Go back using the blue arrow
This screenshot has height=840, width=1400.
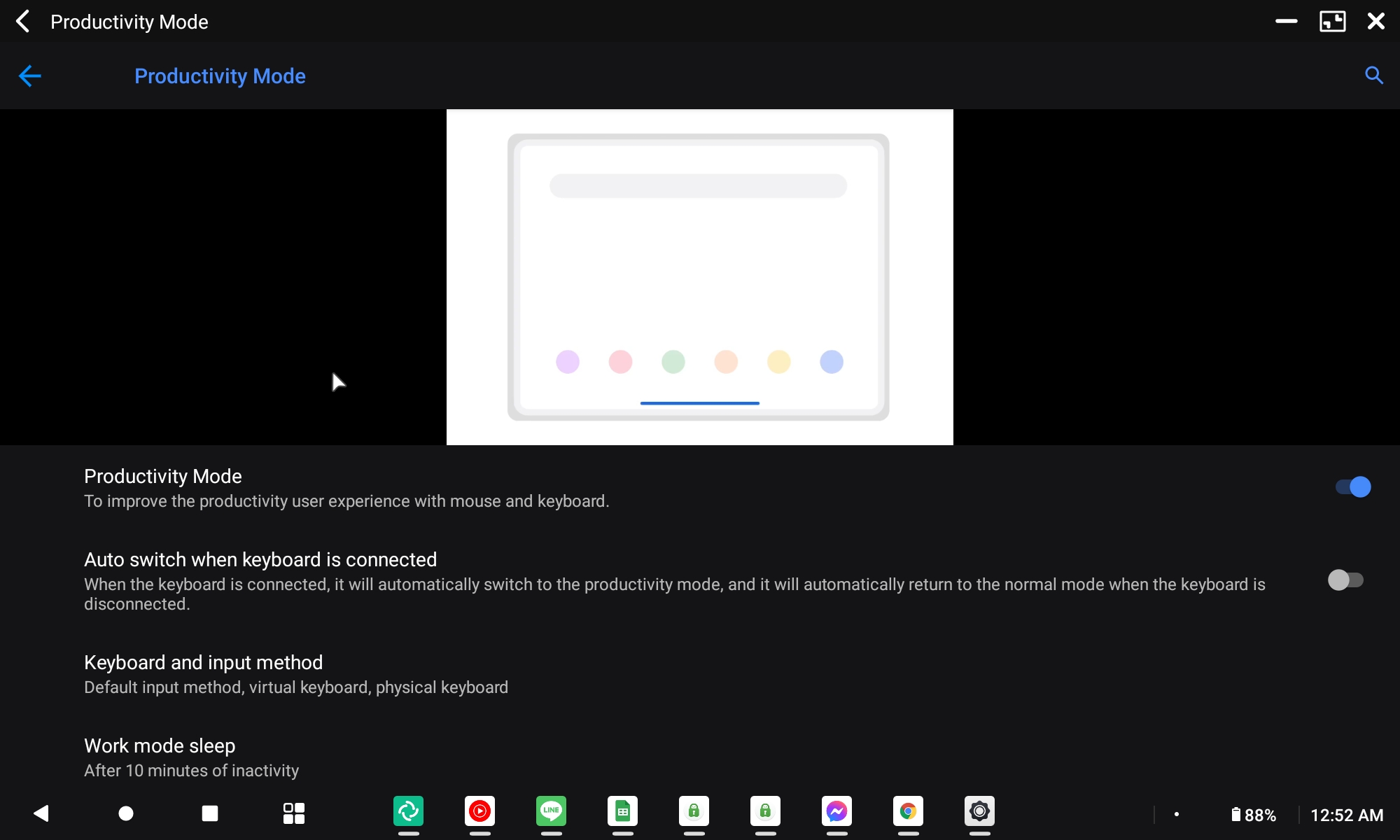pos(30,76)
